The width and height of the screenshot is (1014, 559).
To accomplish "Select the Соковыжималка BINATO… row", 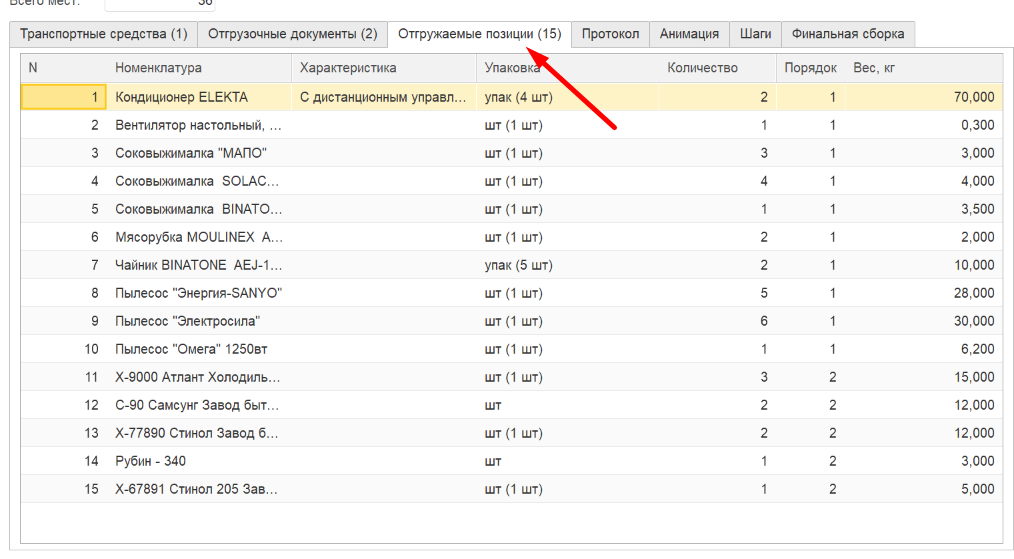I will (512, 209).
